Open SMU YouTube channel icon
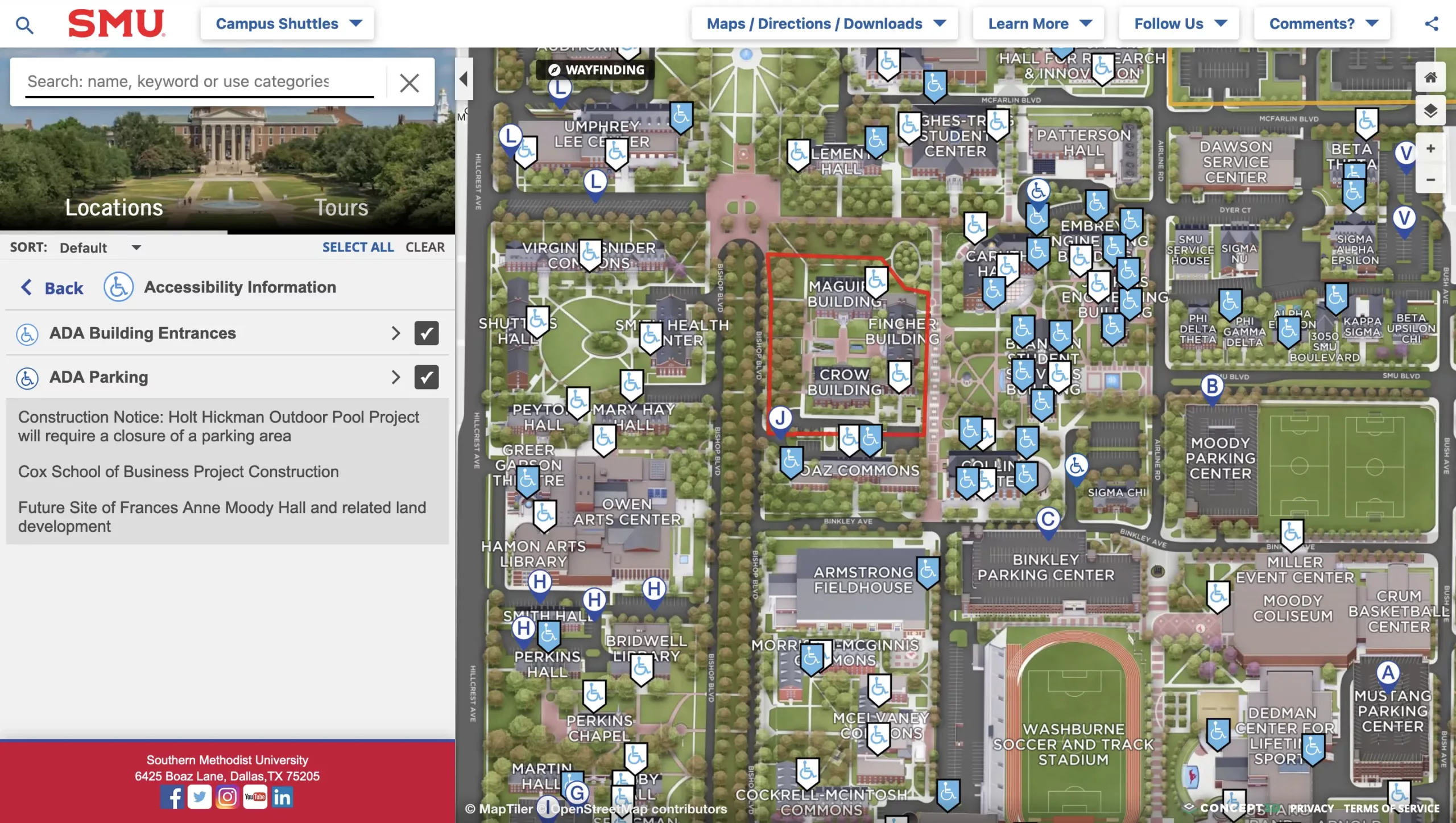The image size is (1456, 823). [x=255, y=797]
